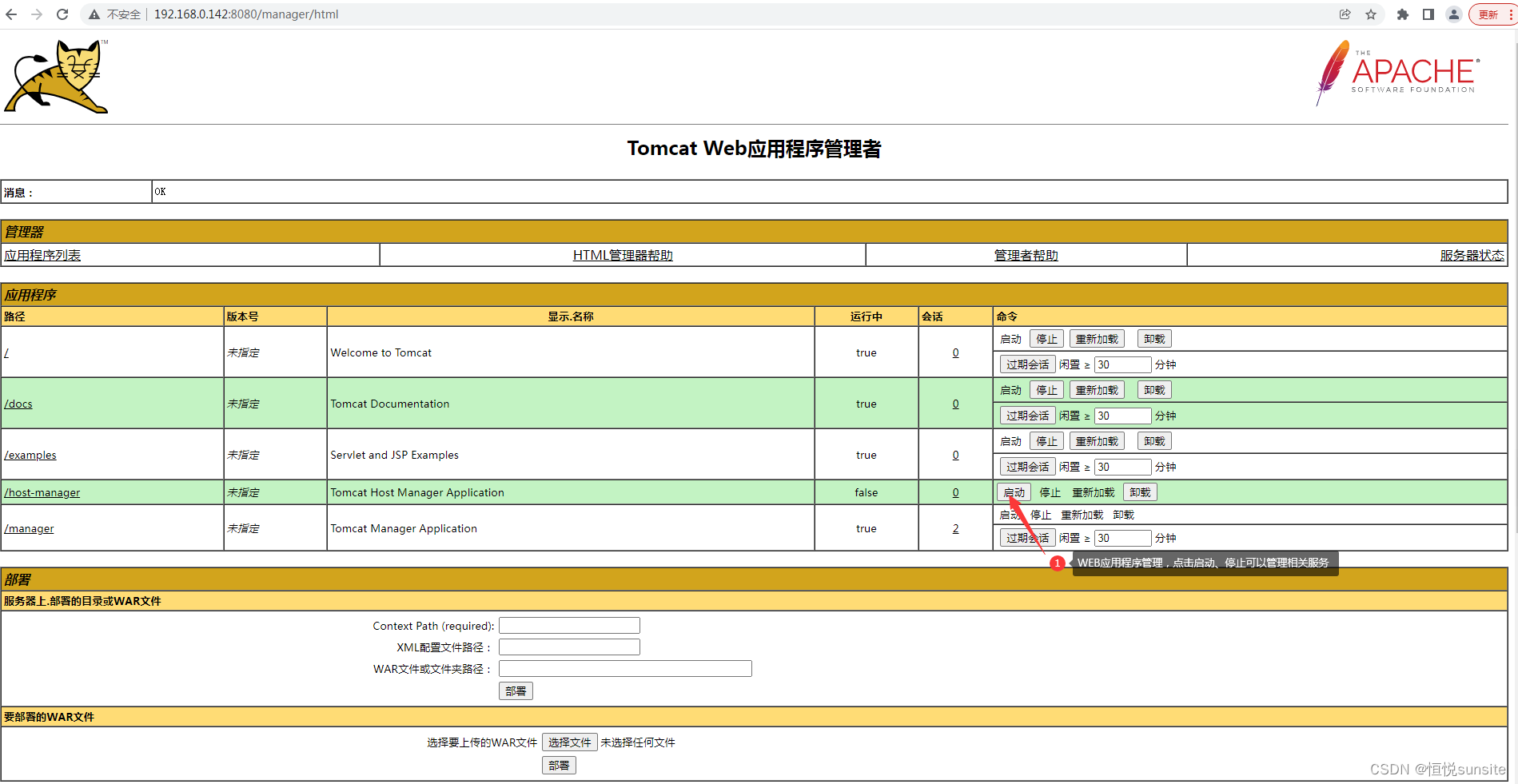Undeploy the root application with 卸载
This screenshot has height=784, width=1518.
coord(1154,339)
